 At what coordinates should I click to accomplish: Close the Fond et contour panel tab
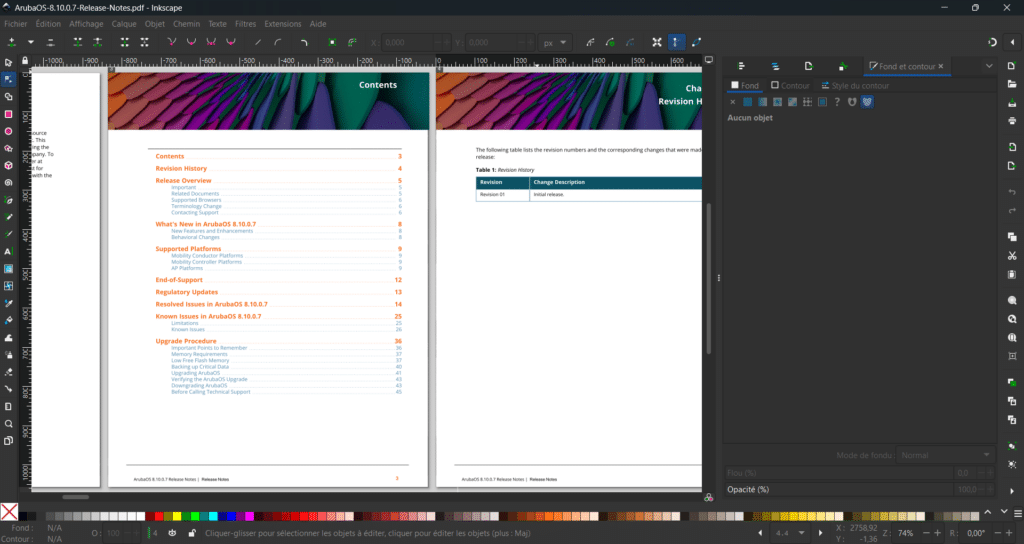coord(941,66)
